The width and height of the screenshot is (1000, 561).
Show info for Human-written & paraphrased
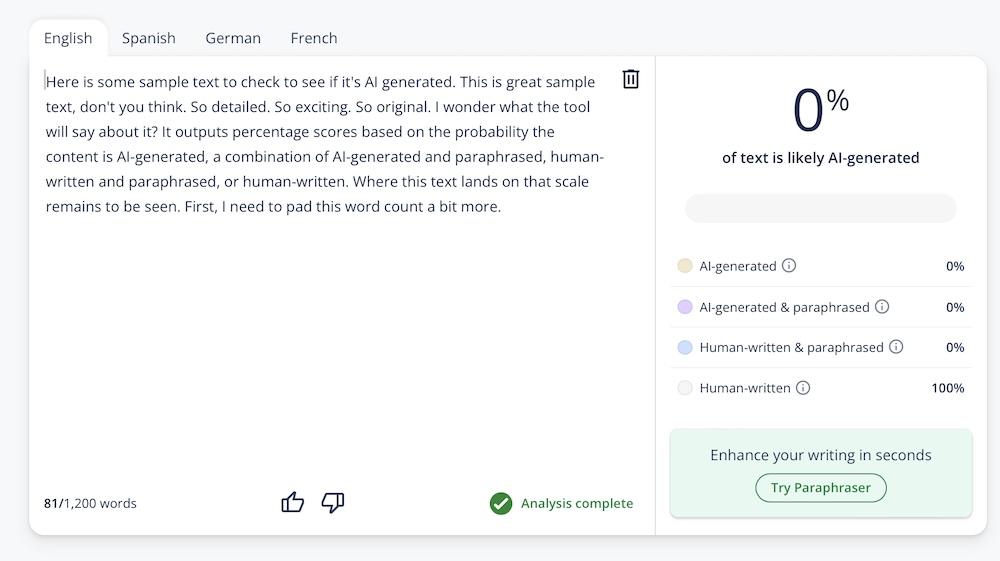click(x=896, y=347)
